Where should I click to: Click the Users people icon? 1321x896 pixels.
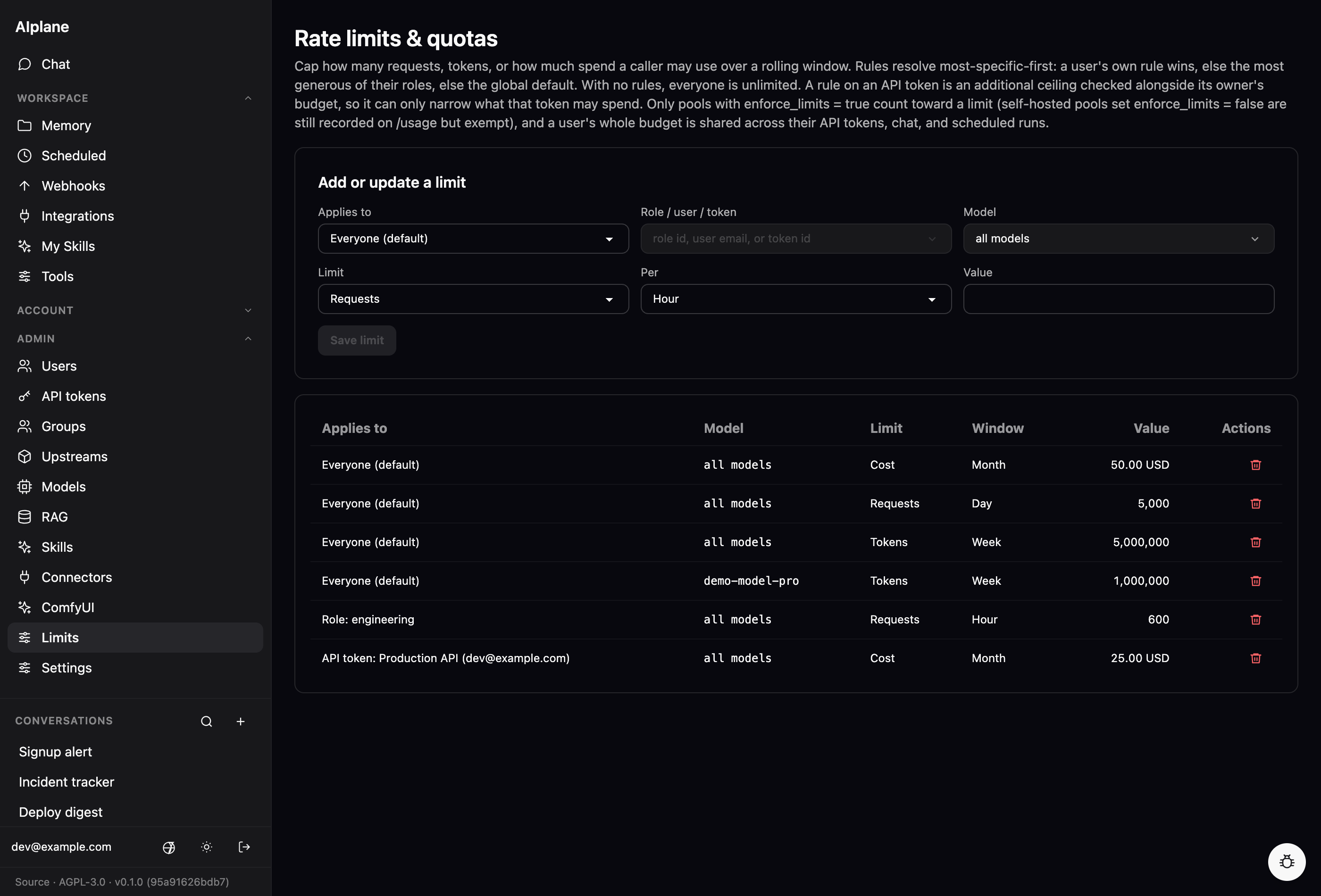click(25, 366)
